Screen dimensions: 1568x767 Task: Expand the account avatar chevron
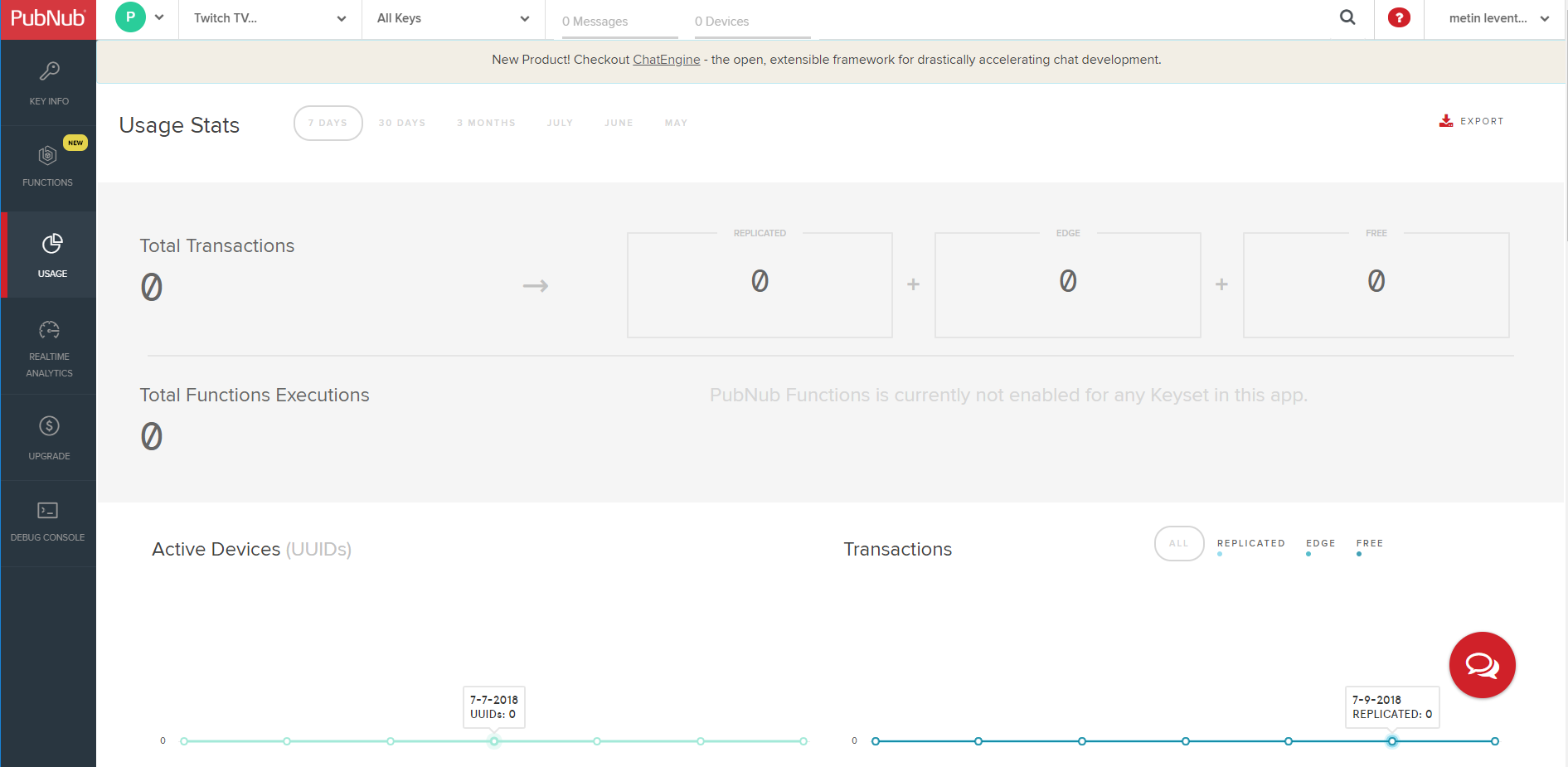pos(159,17)
